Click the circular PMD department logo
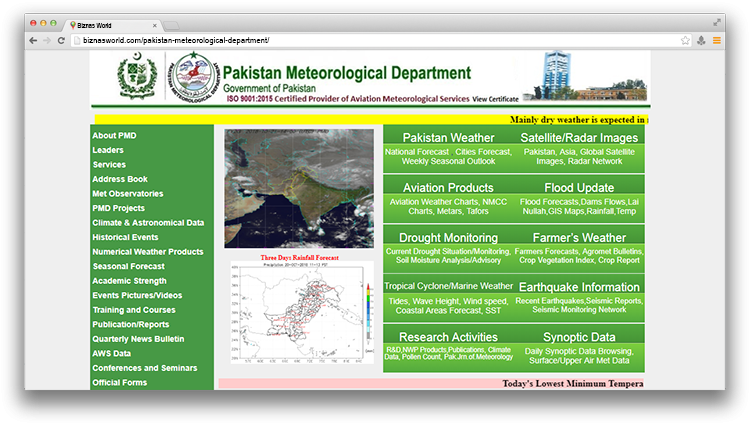Viewport: 750px width, 425px height. [x=192, y=77]
